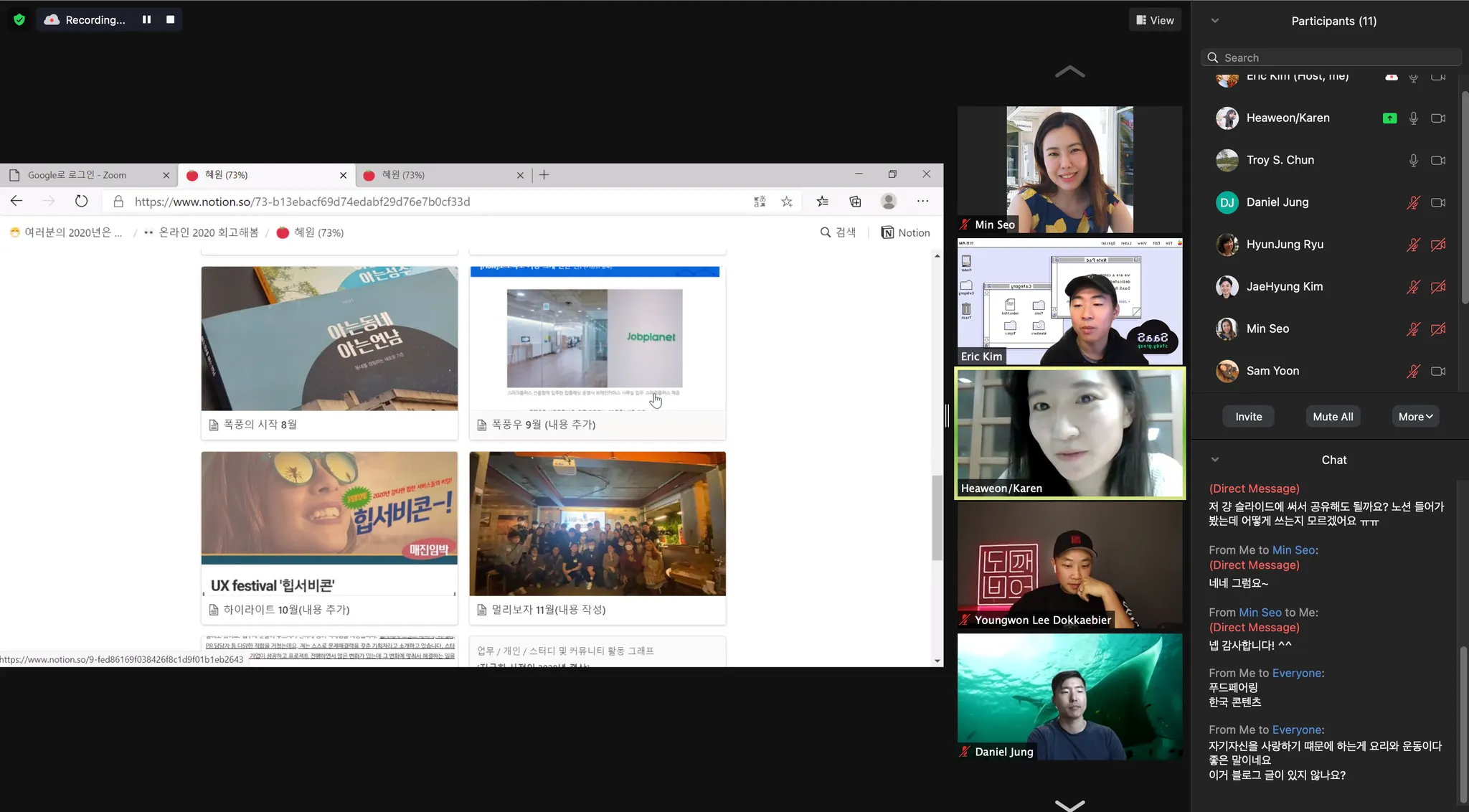Stop the Zoom recording

click(170, 19)
